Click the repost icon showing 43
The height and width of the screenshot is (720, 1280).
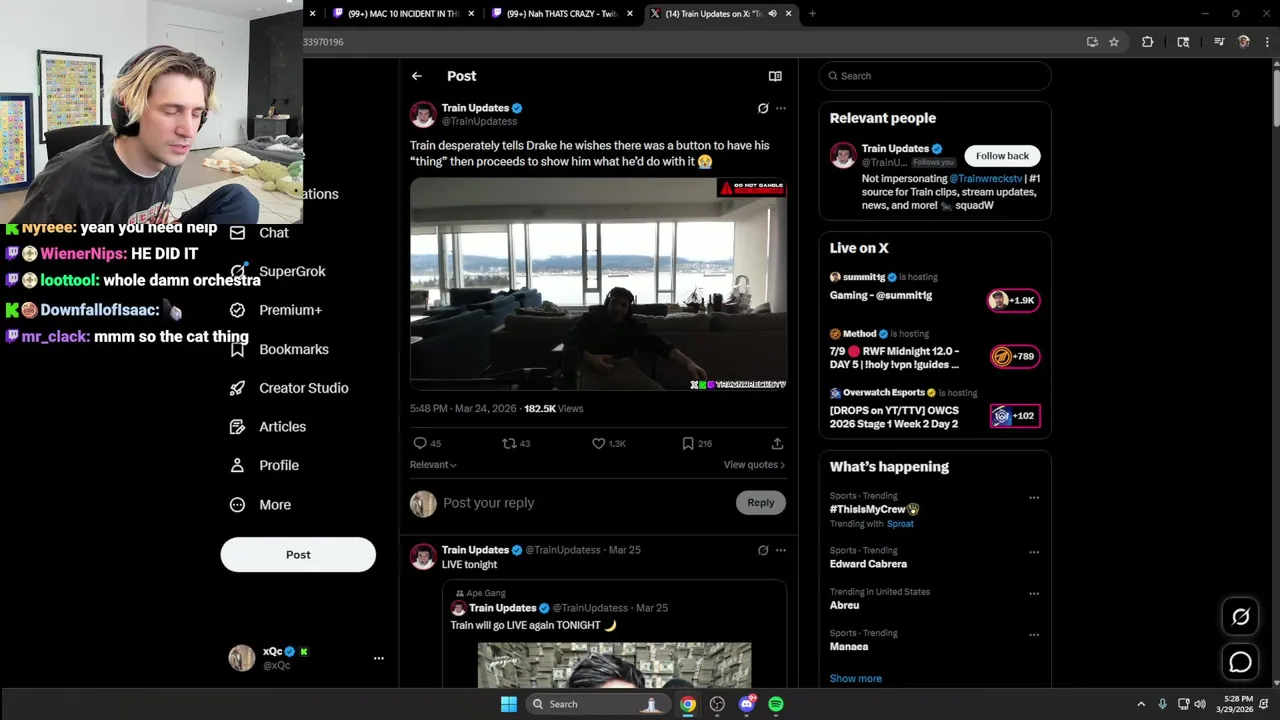[509, 443]
